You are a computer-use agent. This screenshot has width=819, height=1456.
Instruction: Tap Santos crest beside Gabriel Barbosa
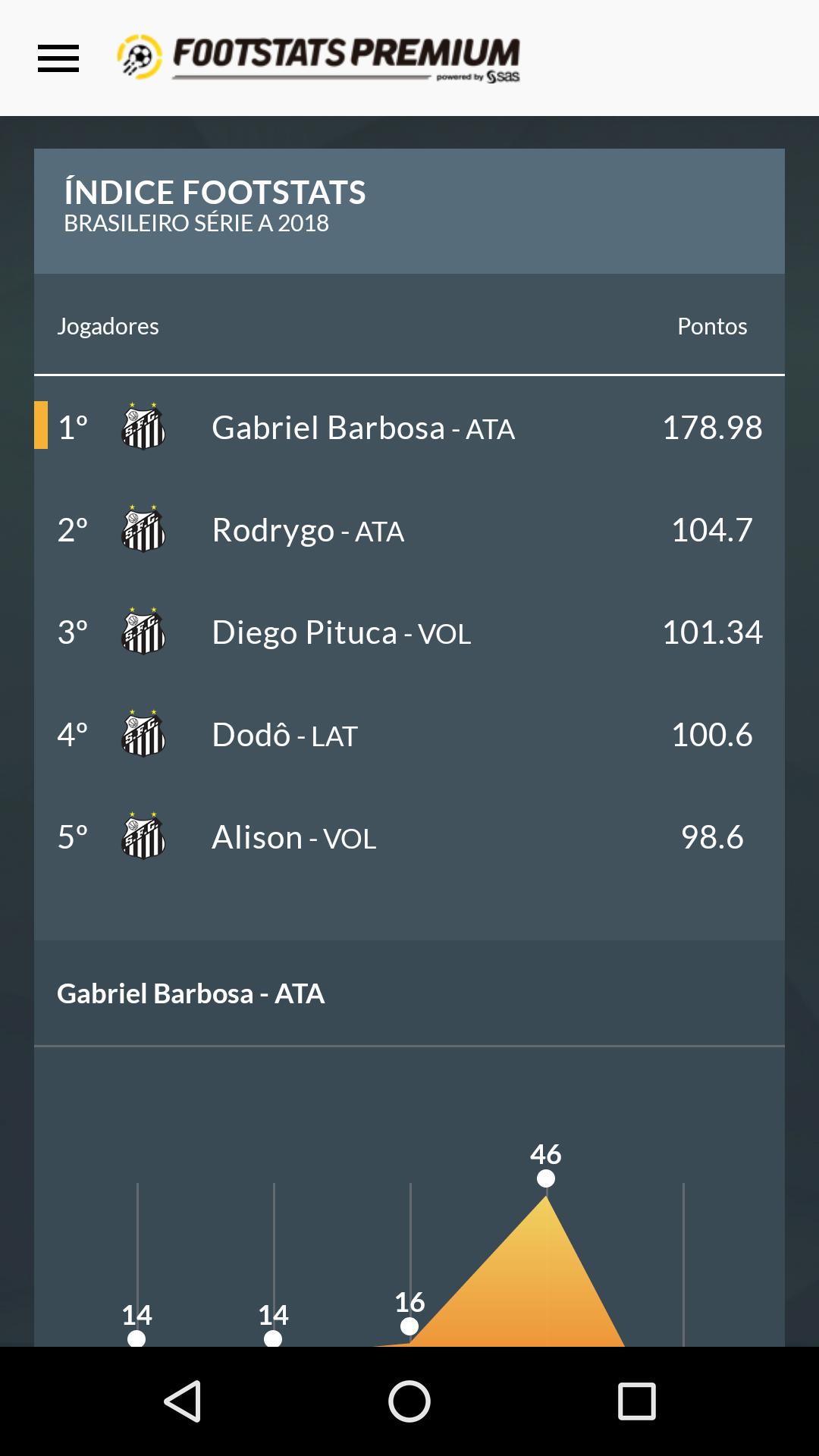pyautogui.click(x=143, y=427)
